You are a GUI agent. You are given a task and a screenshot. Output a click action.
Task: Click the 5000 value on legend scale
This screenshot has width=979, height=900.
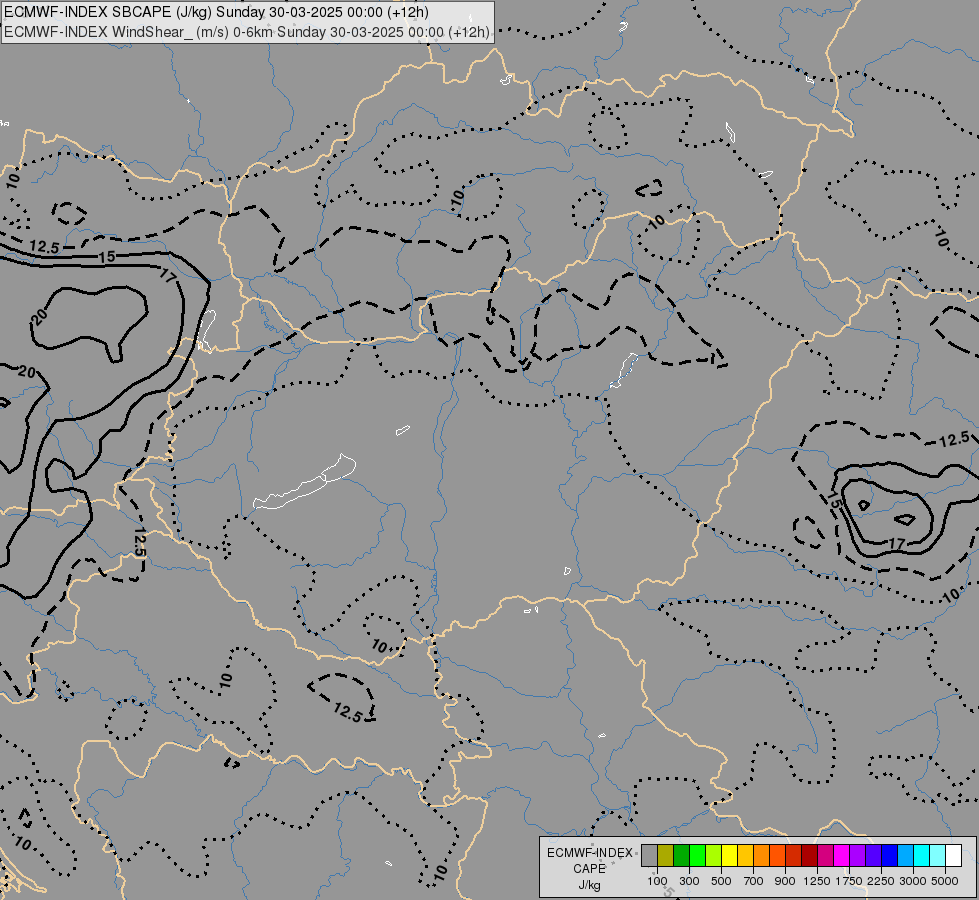pyautogui.click(x=945, y=881)
